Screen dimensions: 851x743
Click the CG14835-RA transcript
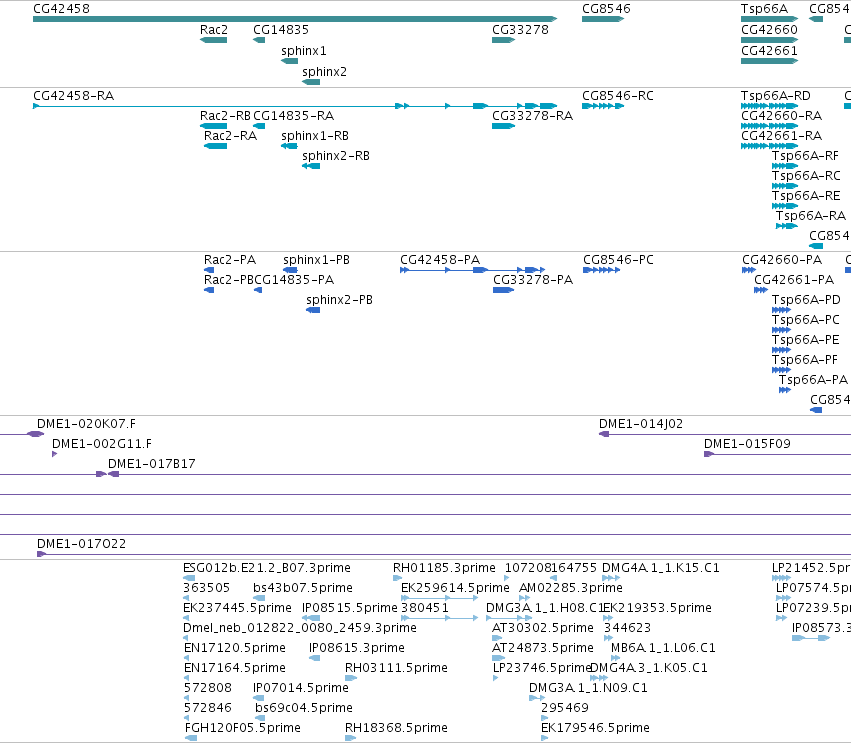(x=259, y=126)
